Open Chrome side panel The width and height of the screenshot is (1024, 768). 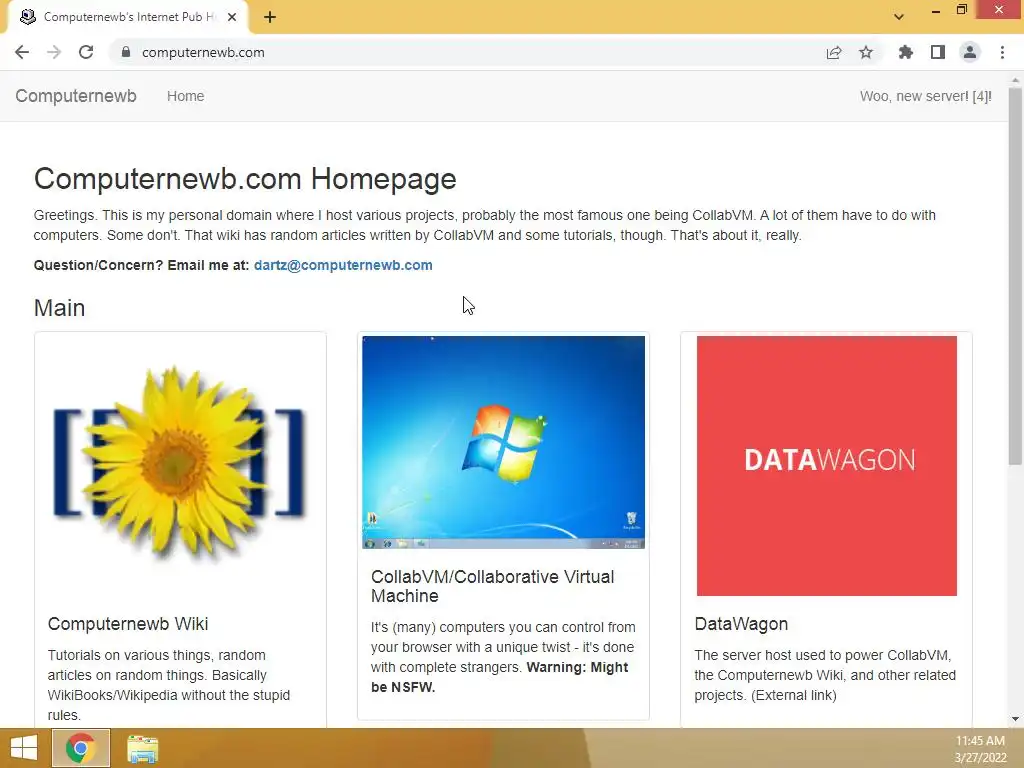[938, 52]
